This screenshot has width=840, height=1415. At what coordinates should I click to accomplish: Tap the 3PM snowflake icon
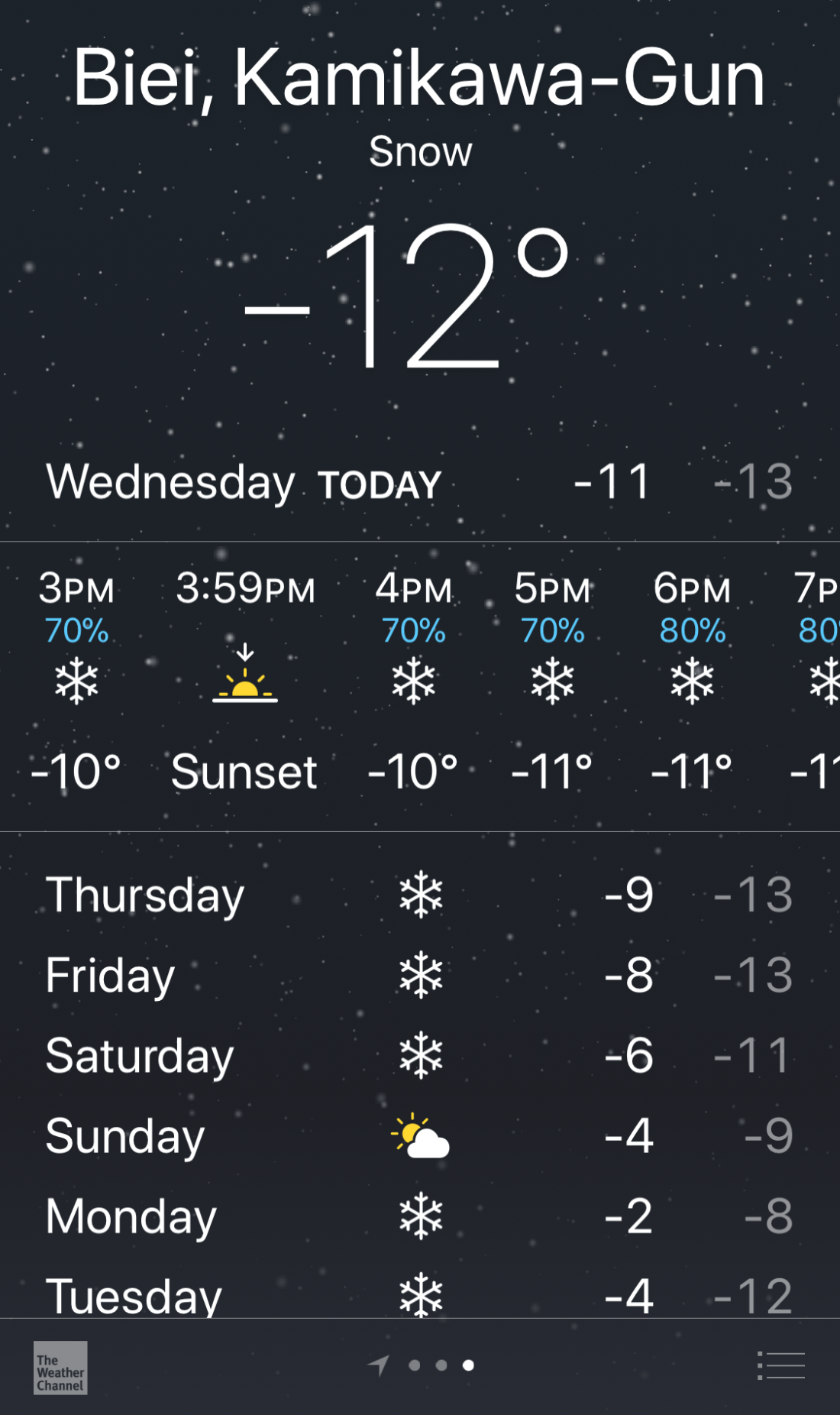click(x=76, y=681)
